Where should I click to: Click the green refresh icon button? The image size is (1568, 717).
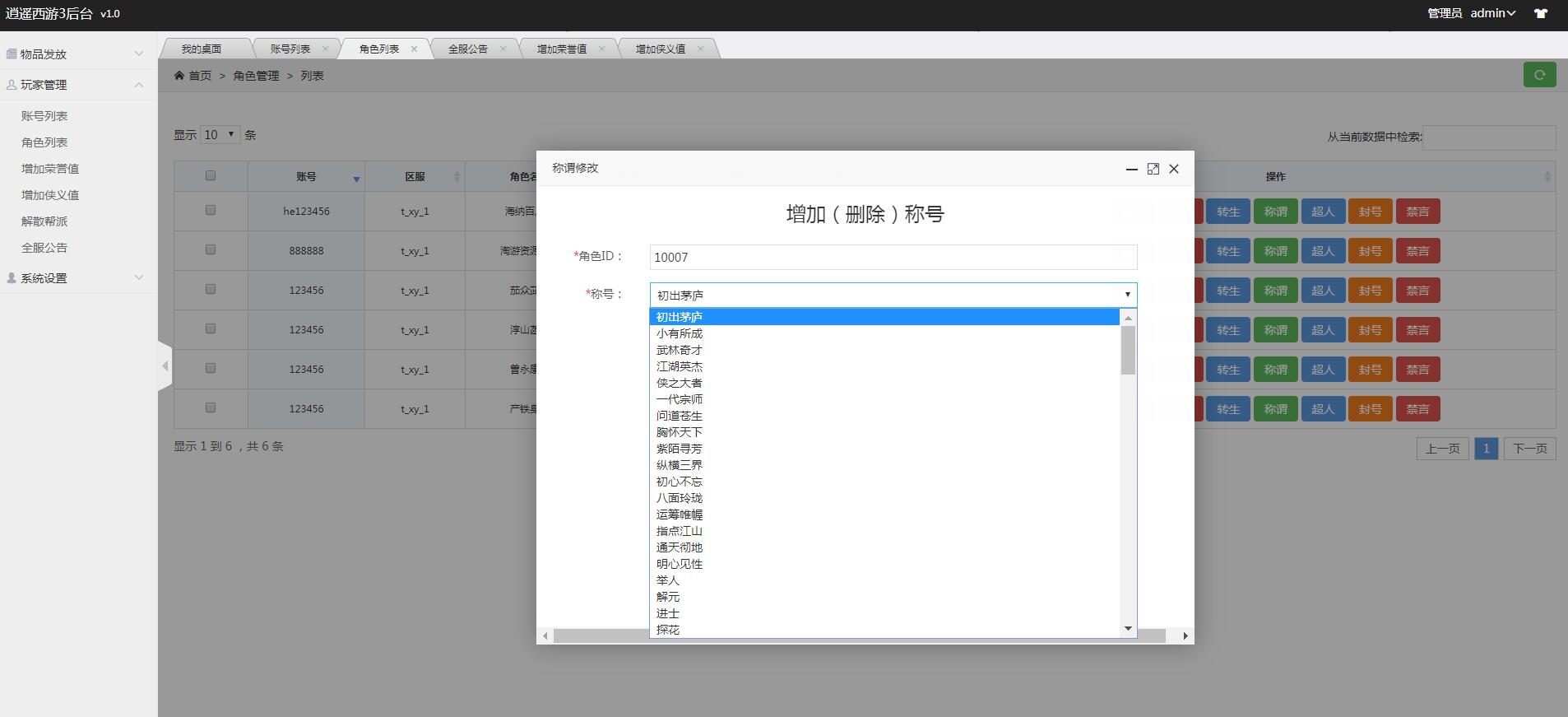point(1539,75)
